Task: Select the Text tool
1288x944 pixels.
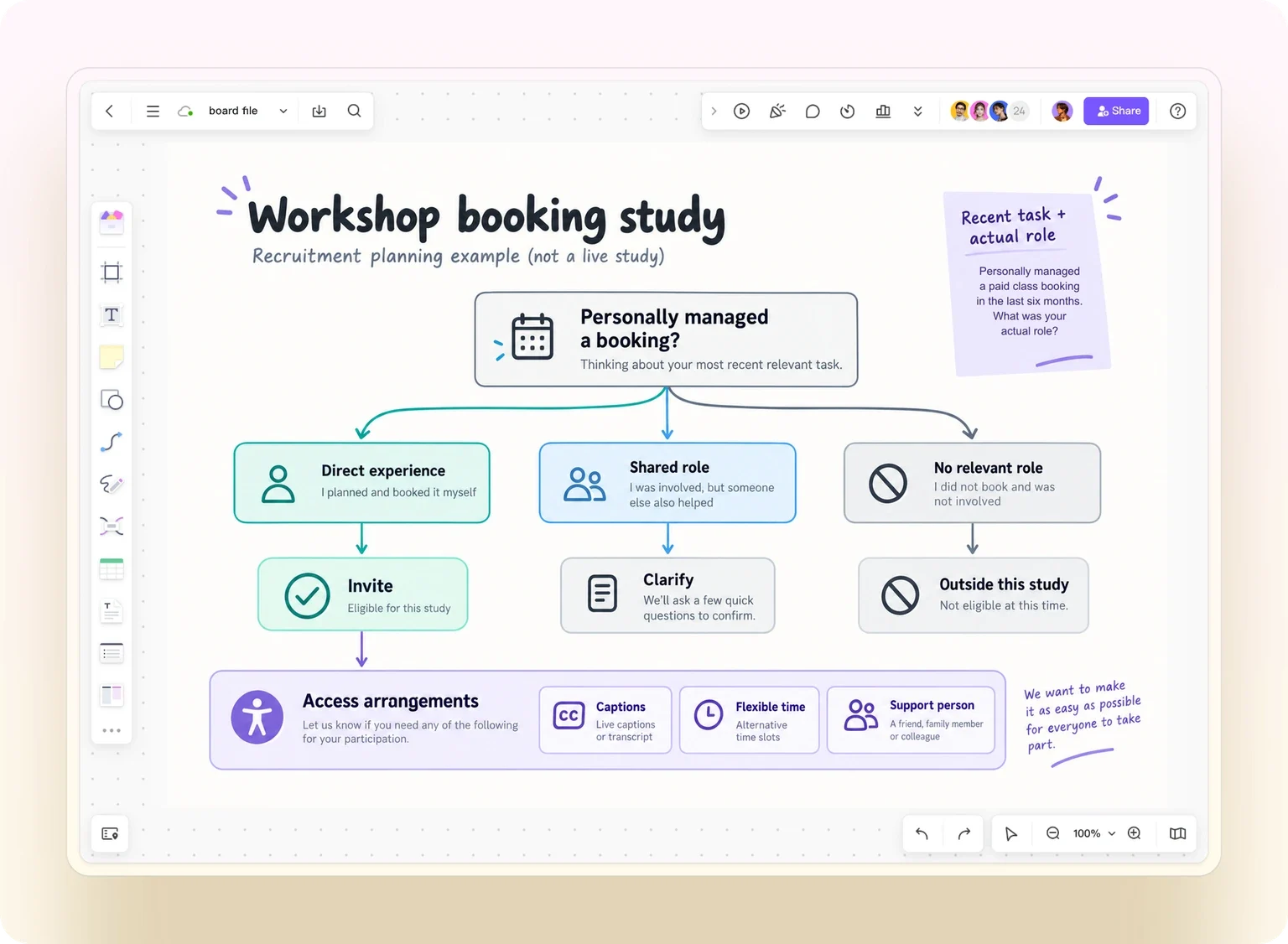Action: pyautogui.click(x=112, y=314)
